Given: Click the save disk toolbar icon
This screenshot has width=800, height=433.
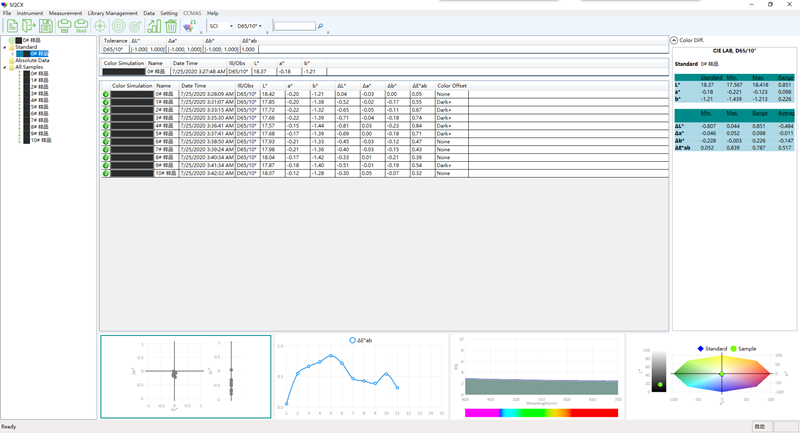Looking at the screenshot, I should click(x=46, y=26).
